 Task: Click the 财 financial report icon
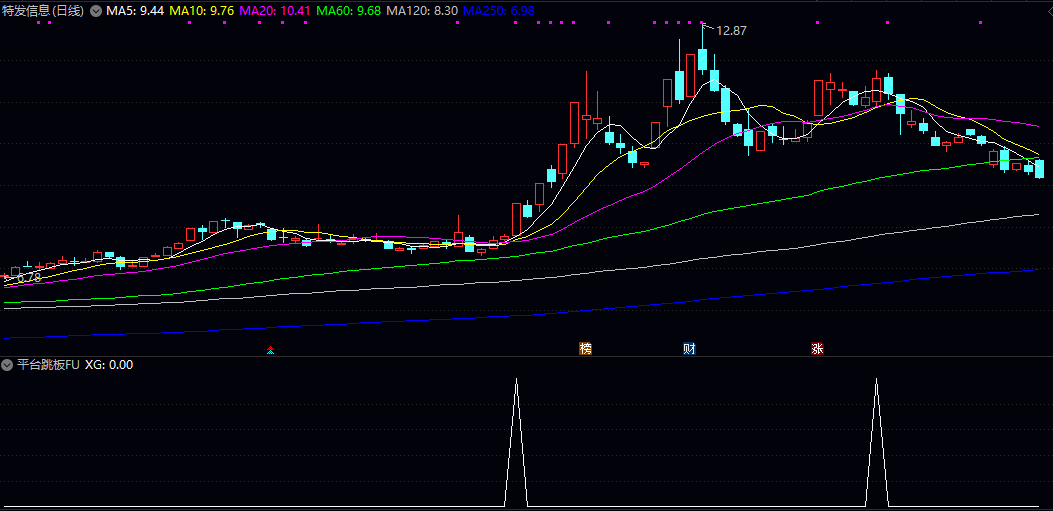[689, 349]
